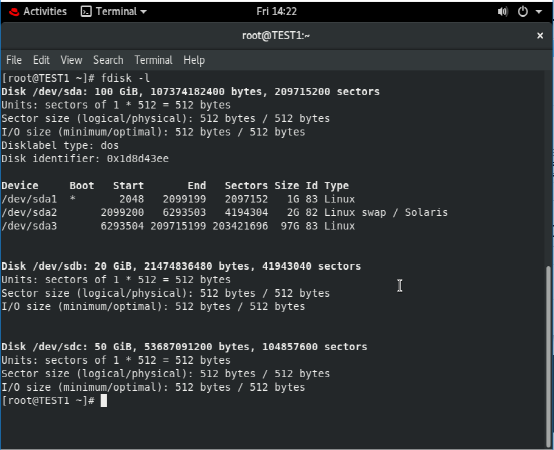Open the File menu
Image resolution: width=554 pixels, height=450 pixels.
pyautogui.click(x=14, y=60)
